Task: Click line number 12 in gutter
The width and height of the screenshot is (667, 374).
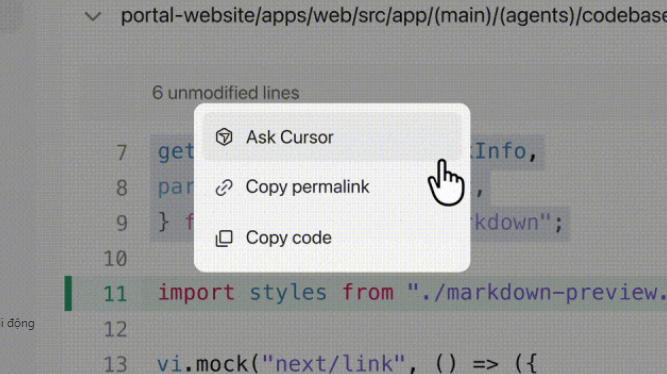Action: coord(115,329)
